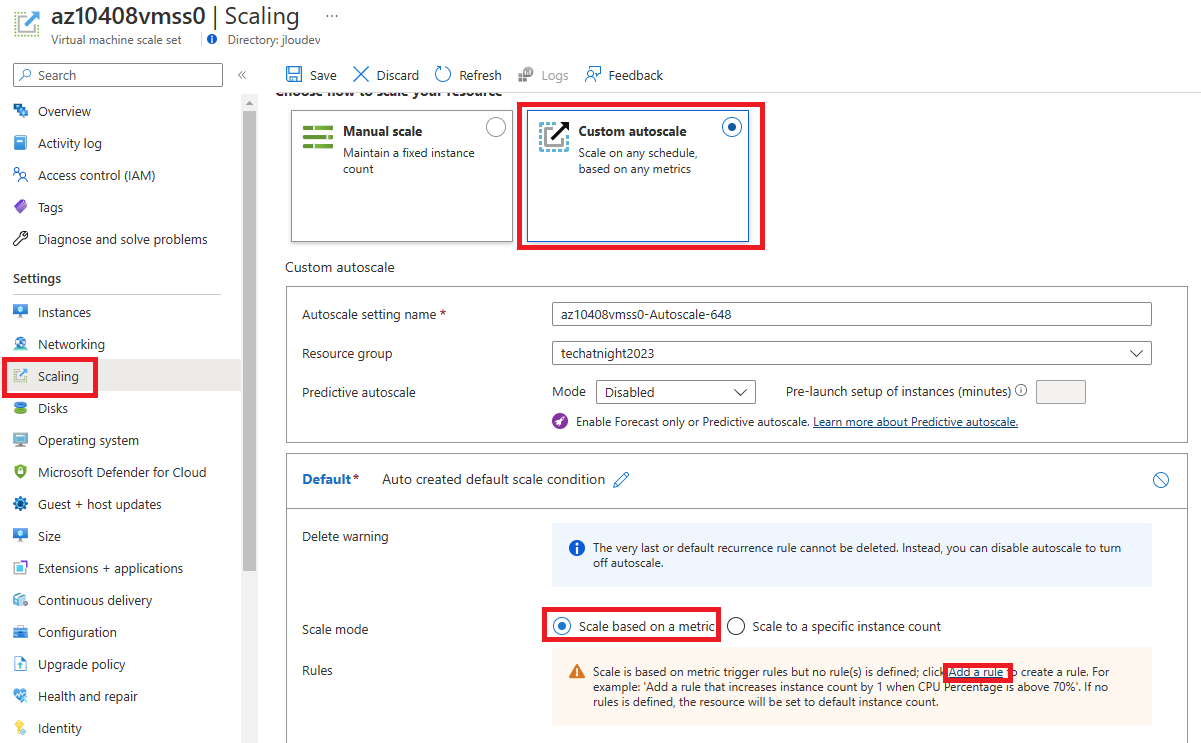The image size is (1201, 743).
Task: Go to Size settings page
Action: click(49, 536)
